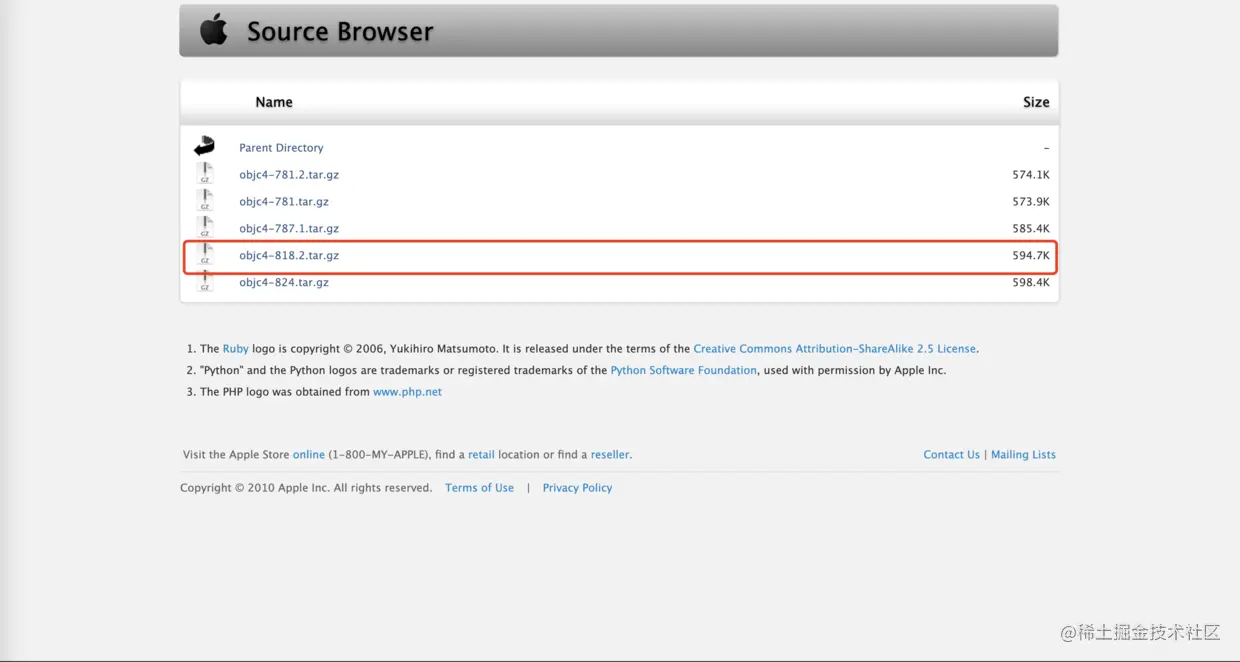Viewport: 1240px width, 662px height.
Task: Click the GZ icon next to objc4-824.tar.gz
Action: (204, 281)
